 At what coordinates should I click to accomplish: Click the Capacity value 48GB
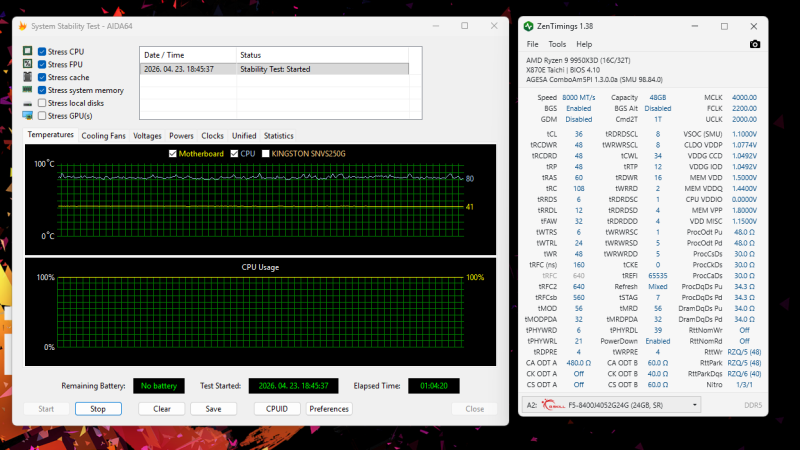658,97
